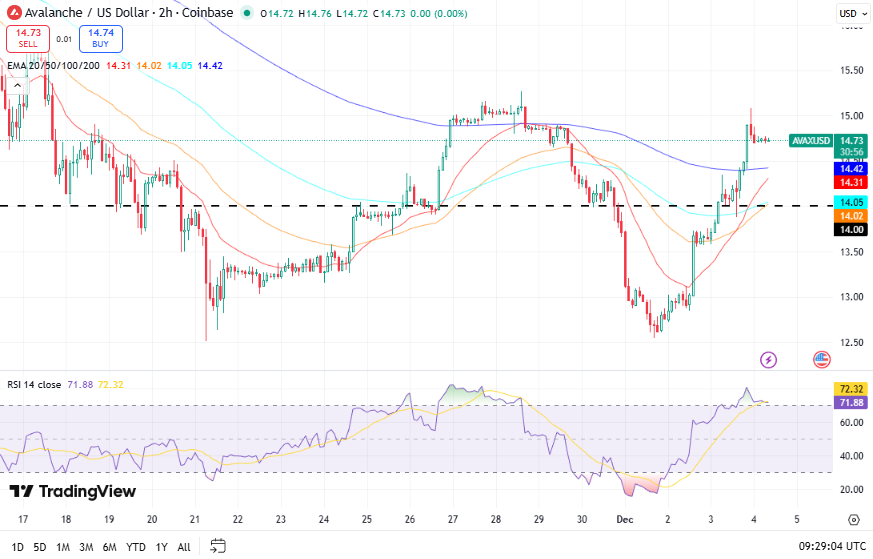Click the blue EMA value 14.42 in legend
This screenshot has width=873, height=559.
pos(210,66)
